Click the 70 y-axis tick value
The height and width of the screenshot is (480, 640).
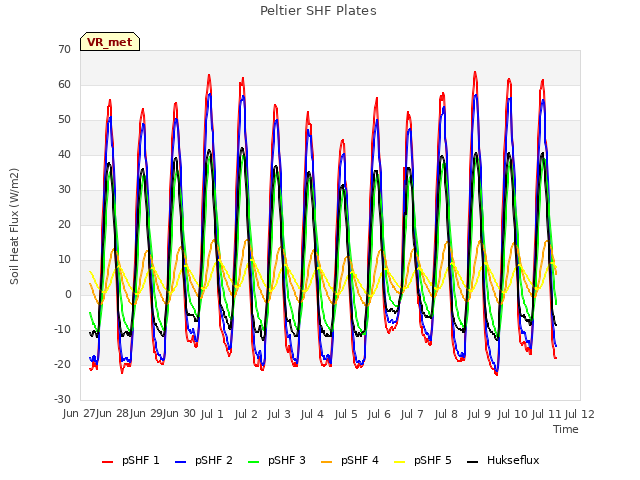64,50
